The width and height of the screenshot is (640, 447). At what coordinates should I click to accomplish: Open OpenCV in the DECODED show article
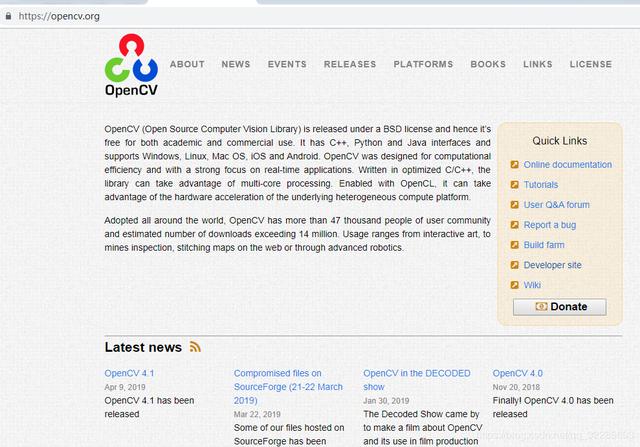click(x=417, y=380)
